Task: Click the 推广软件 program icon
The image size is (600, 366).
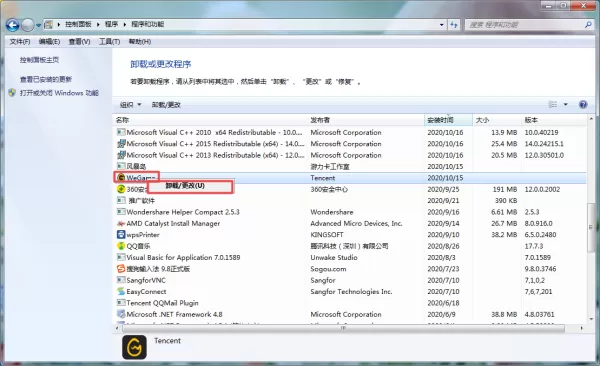Action: [121, 200]
